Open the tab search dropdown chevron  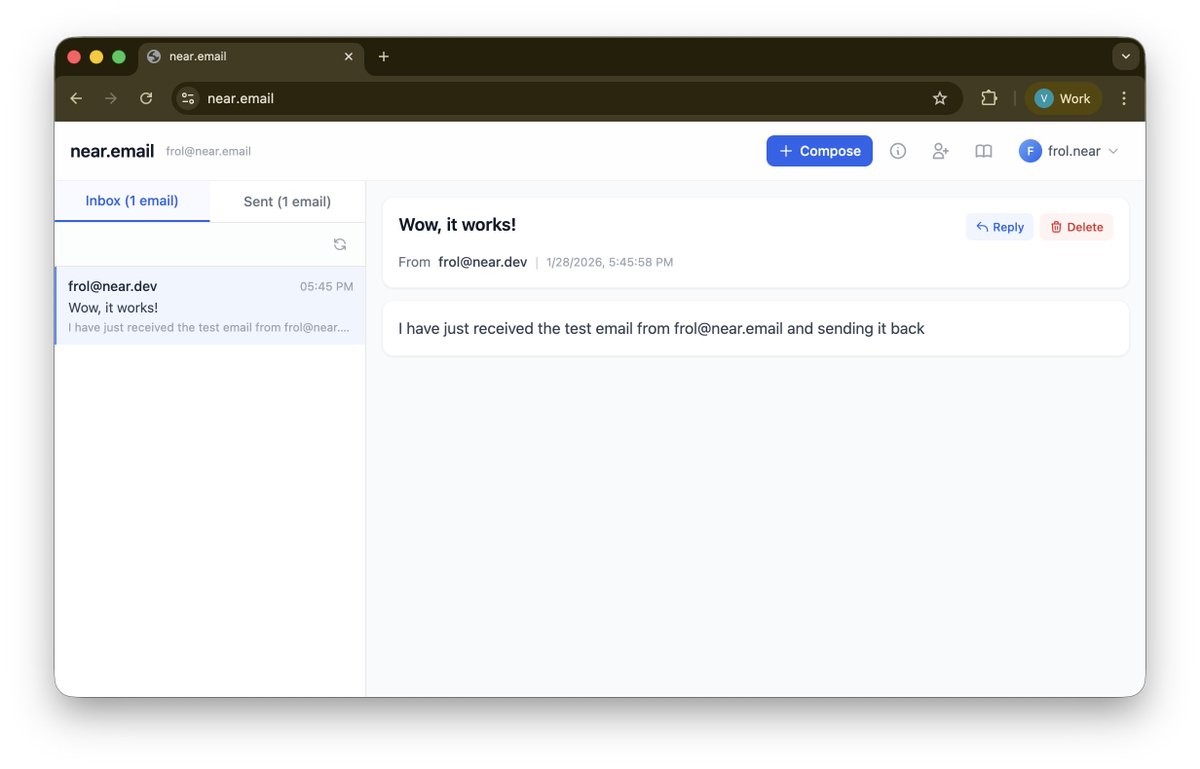[1126, 57]
